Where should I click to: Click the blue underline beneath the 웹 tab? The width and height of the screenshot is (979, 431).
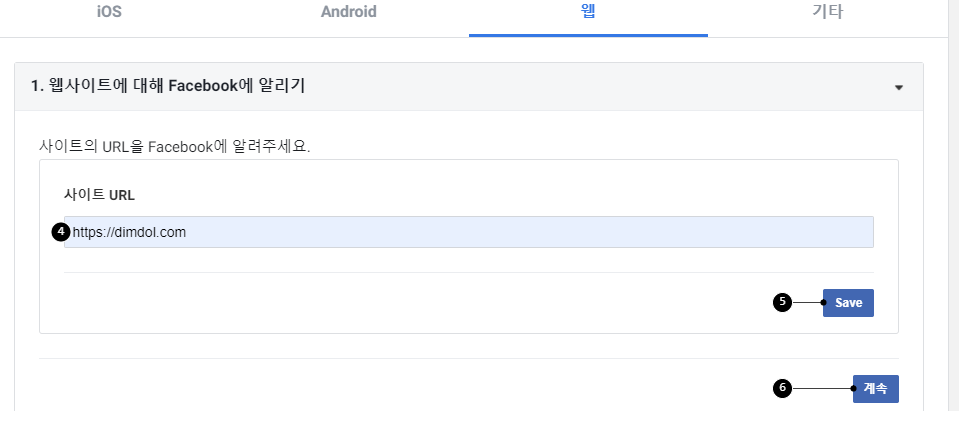tap(588, 36)
